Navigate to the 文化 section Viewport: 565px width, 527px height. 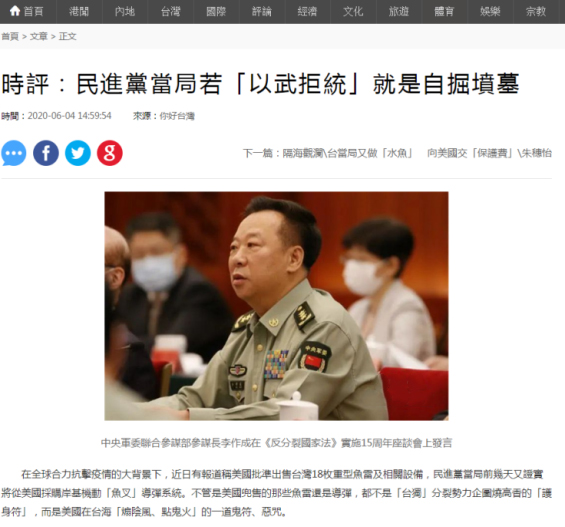353,12
